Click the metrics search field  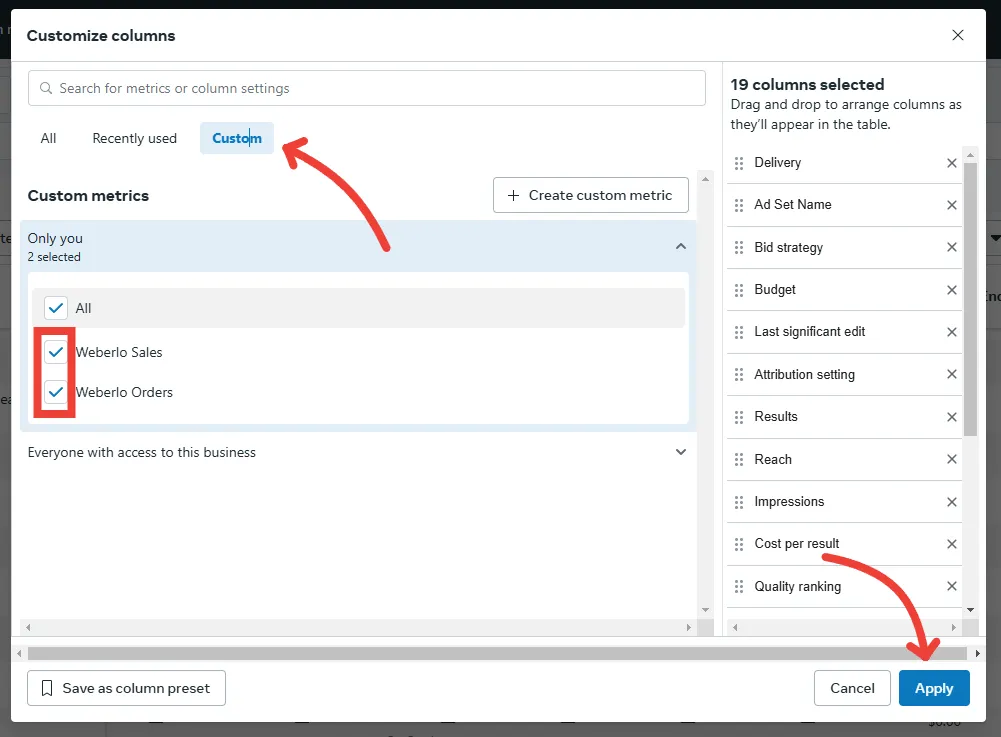pyautogui.click(x=366, y=88)
